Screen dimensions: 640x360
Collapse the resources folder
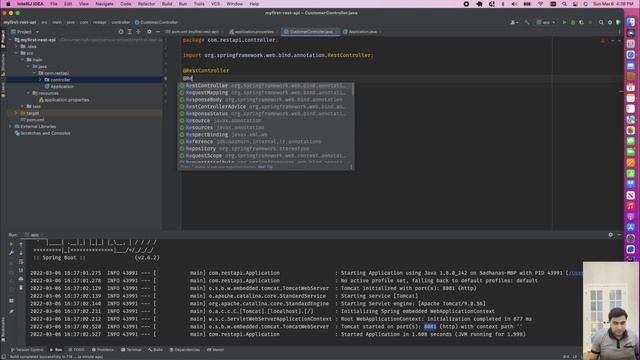29,93
